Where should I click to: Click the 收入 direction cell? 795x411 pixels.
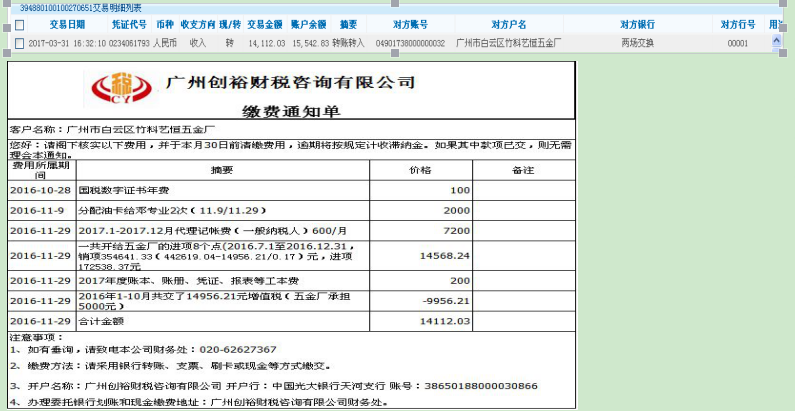(198, 44)
